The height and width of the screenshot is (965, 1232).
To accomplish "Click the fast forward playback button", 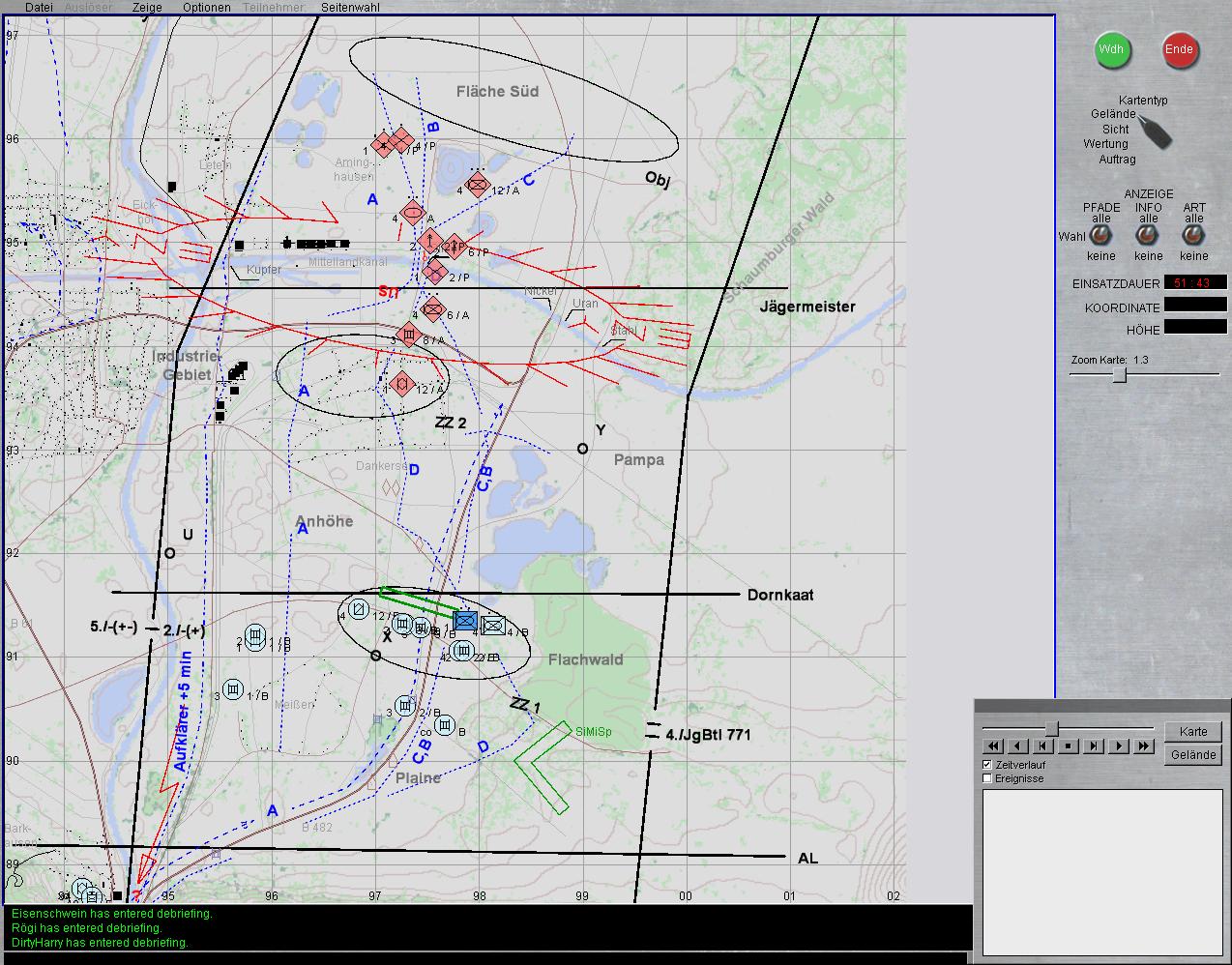I will pos(1144,746).
